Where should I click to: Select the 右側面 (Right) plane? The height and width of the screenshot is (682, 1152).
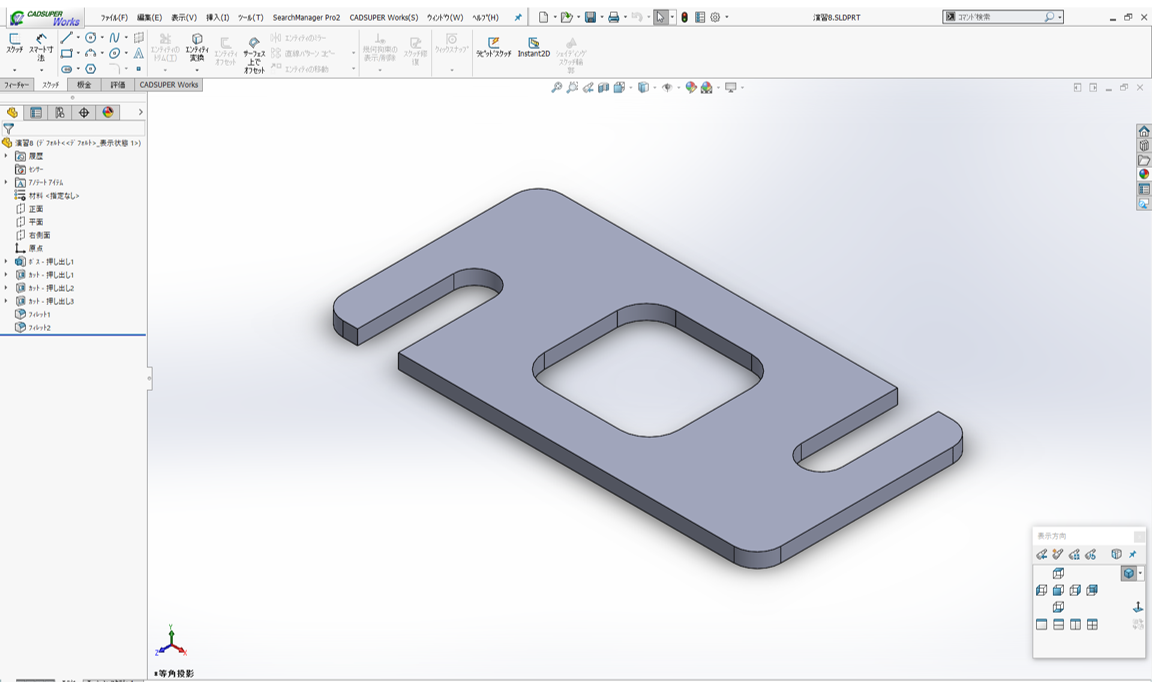point(33,235)
